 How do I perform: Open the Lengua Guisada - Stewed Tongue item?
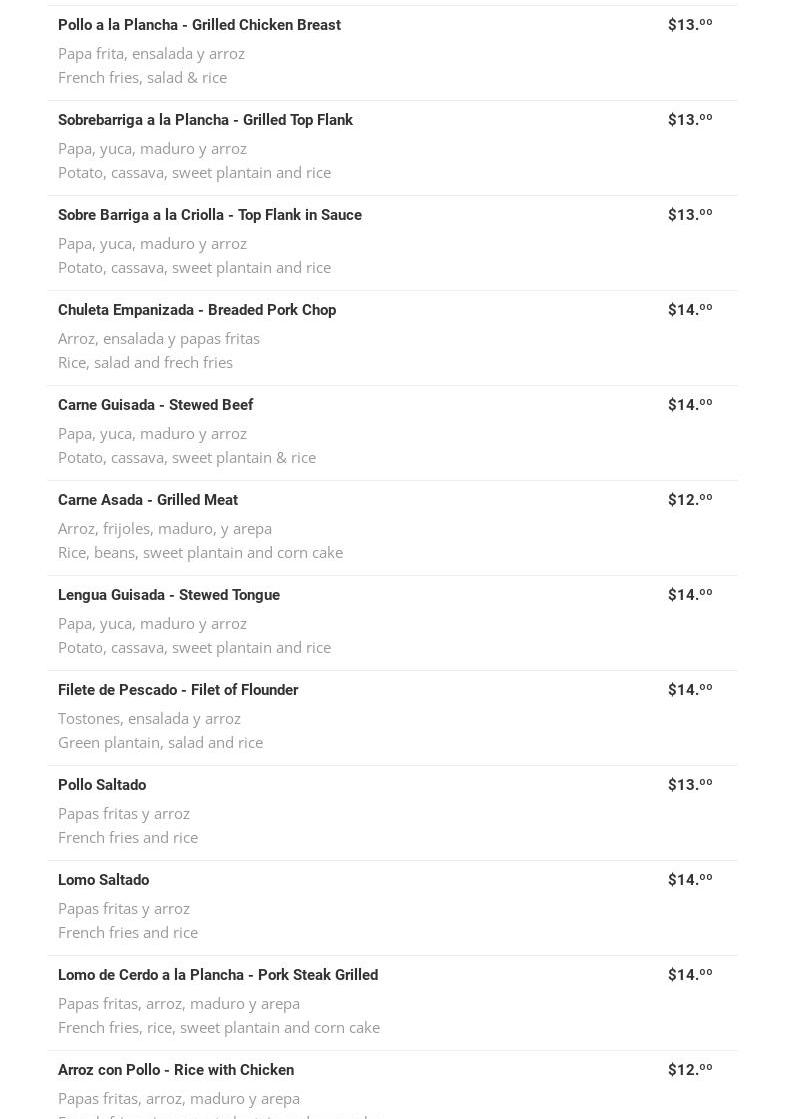(169, 595)
